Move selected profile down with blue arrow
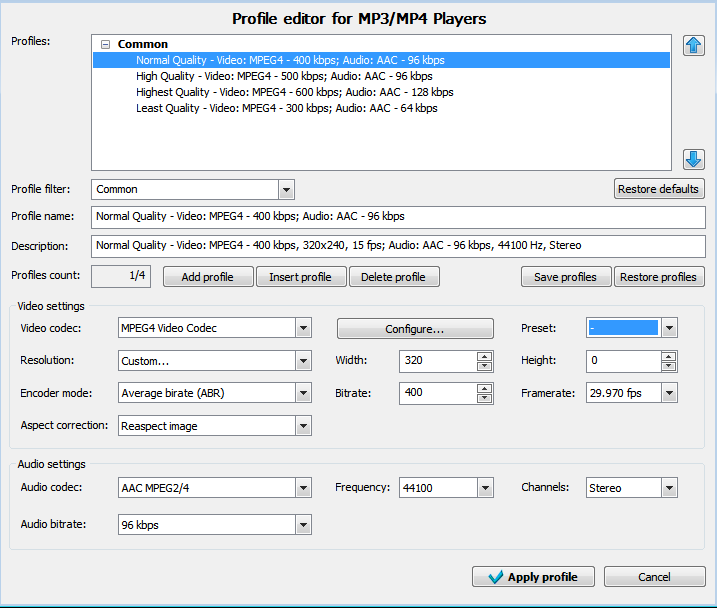This screenshot has height=608, width=717. tap(694, 159)
